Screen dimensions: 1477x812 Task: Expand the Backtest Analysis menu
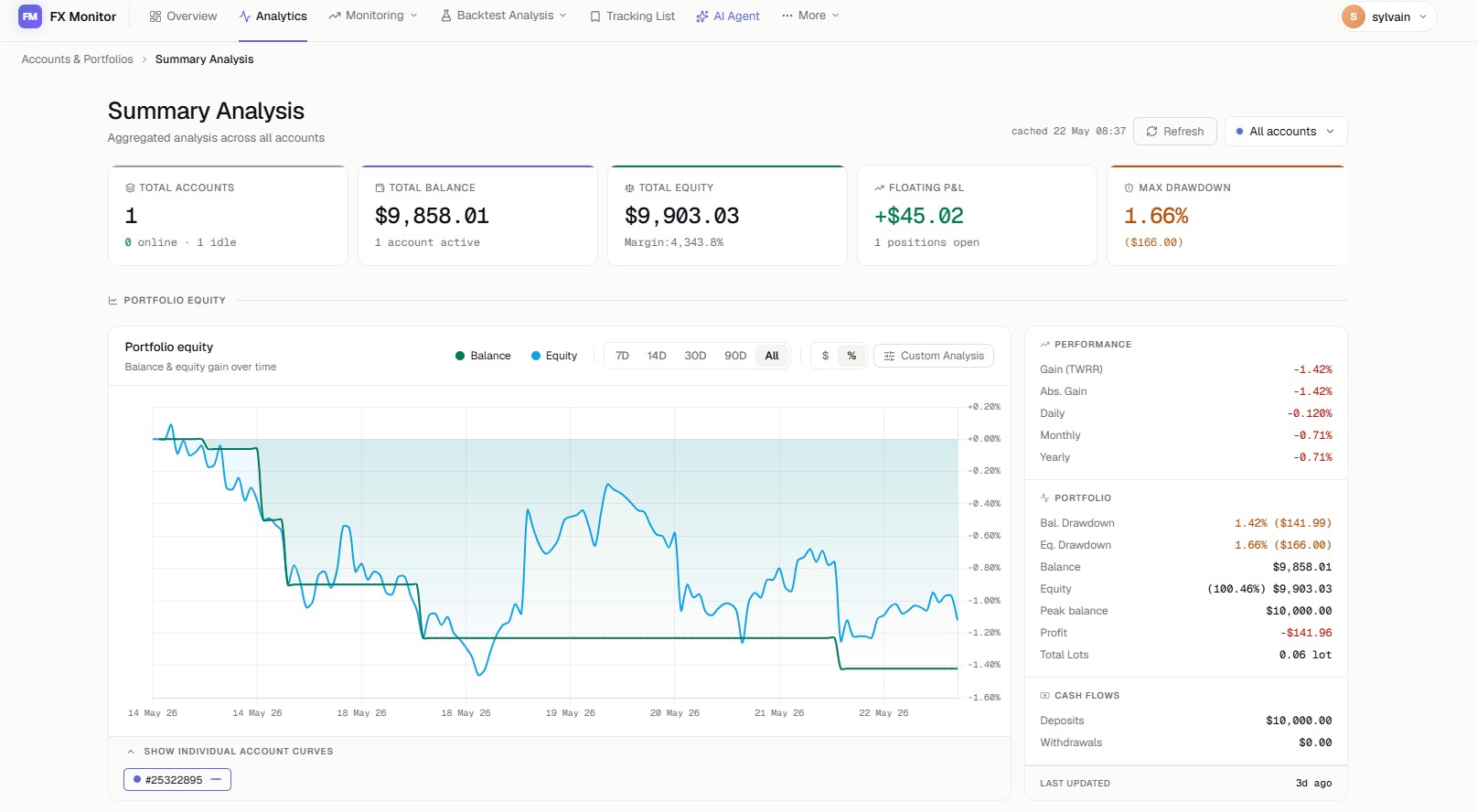point(504,16)
